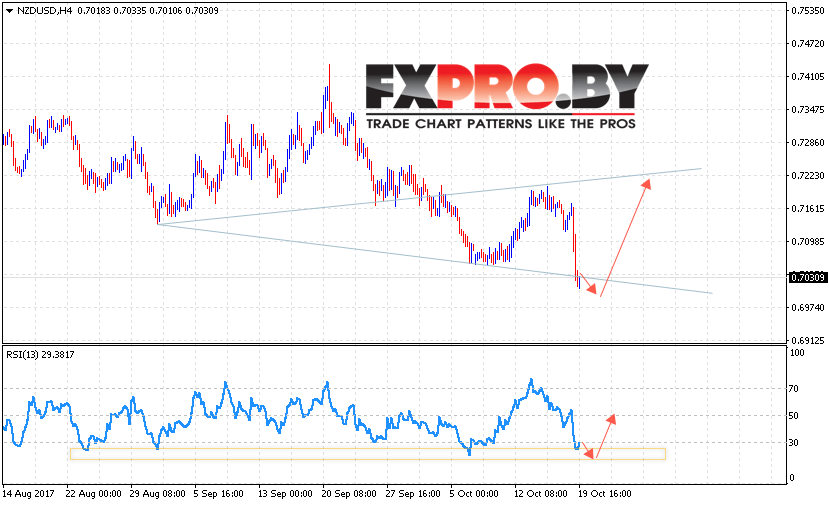Click the 0.74720 price axis label

[807, 44]
